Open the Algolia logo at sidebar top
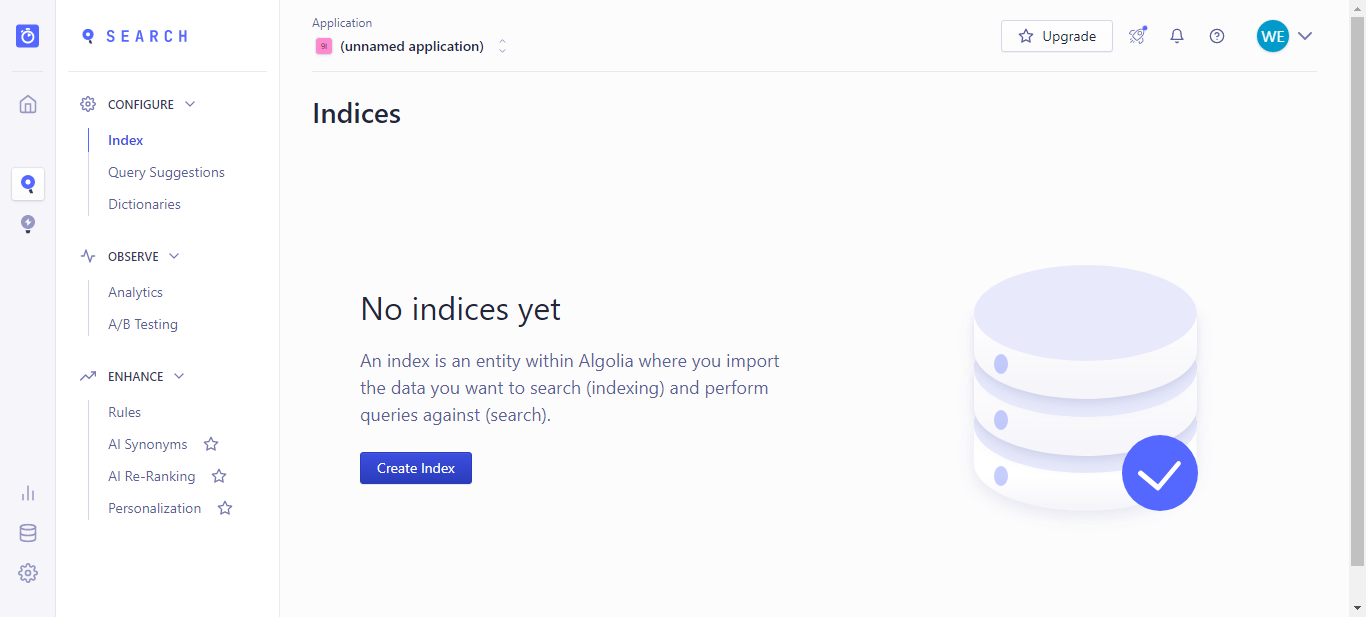1366x617 pixels. pos(28,36)
